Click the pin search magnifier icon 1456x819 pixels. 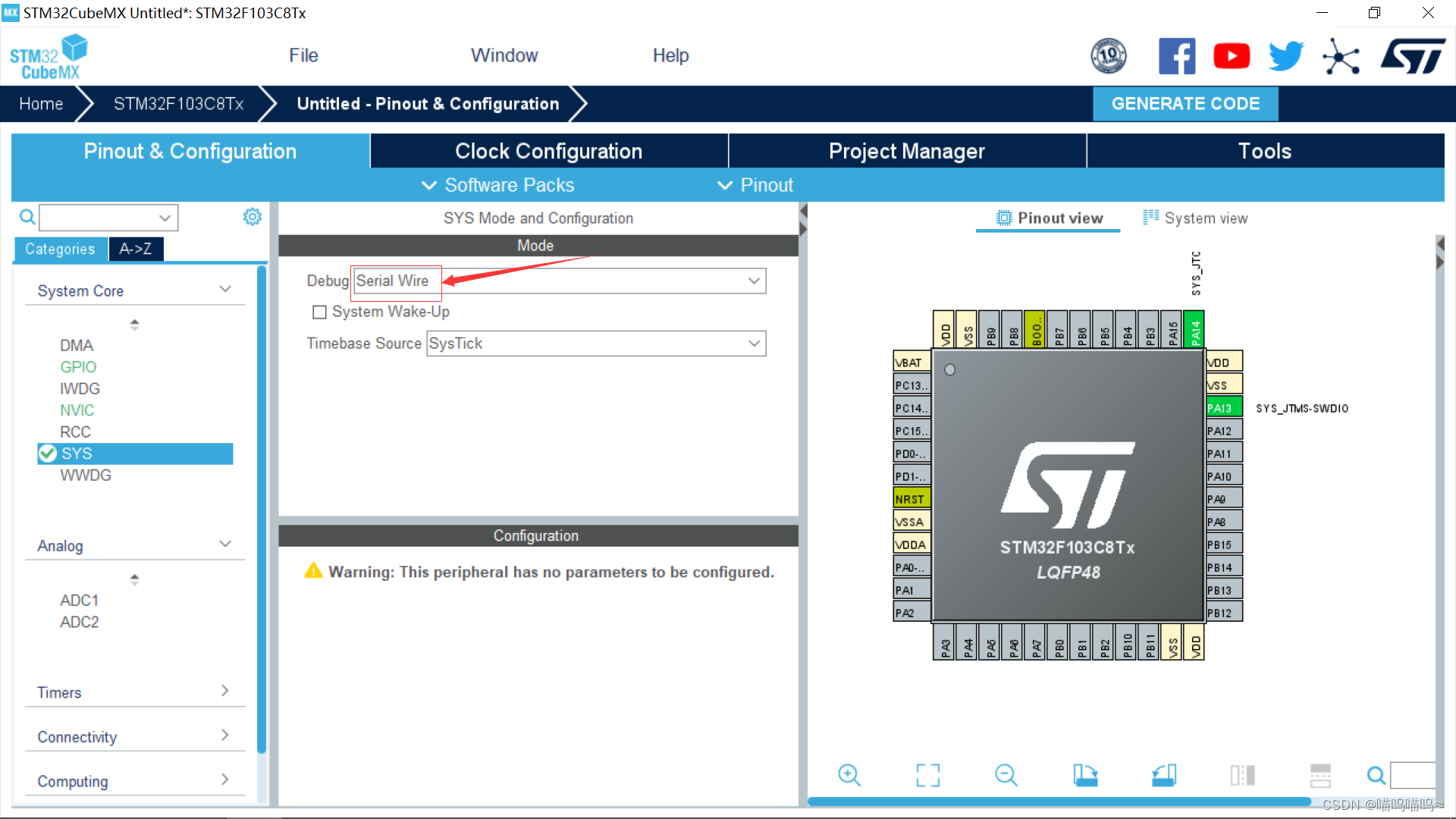(1376, 775)
